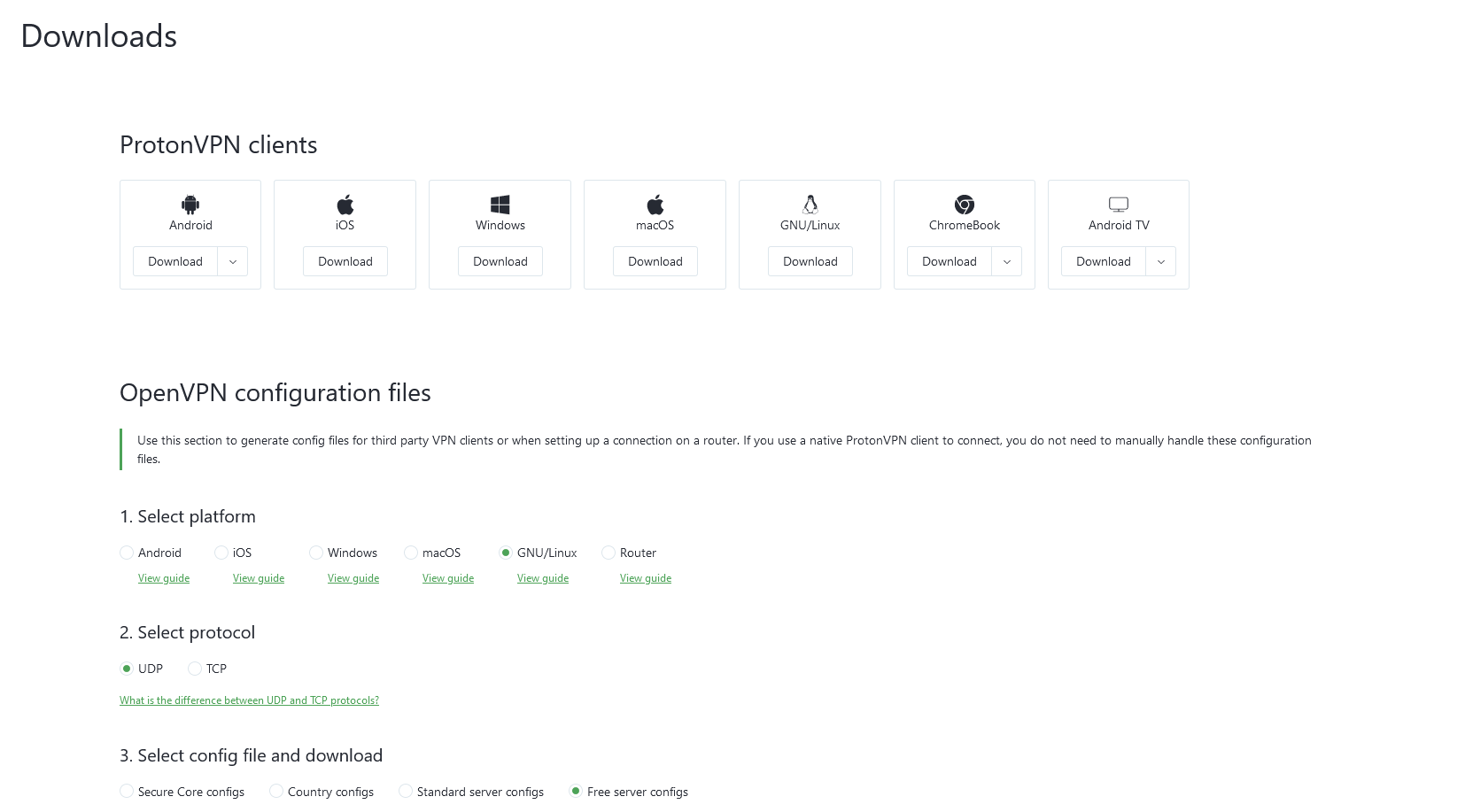Expand ChromeBook download options arrow
The image size is (1465, 812).
tap(1007, 261)
